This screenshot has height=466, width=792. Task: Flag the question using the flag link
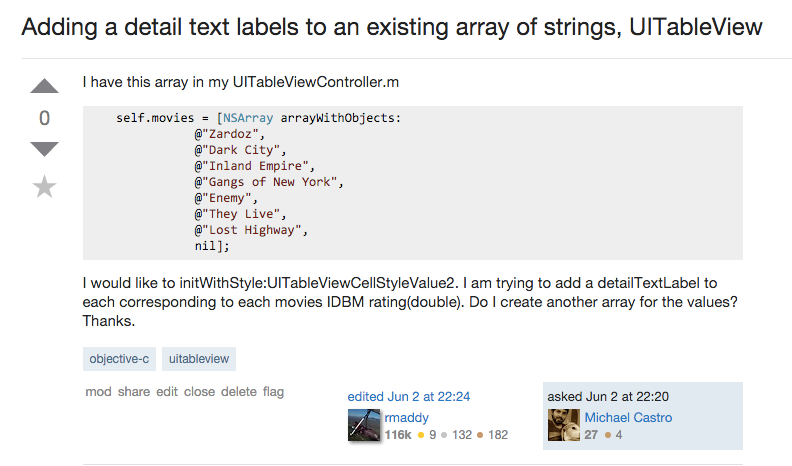(x=273, y=392)
